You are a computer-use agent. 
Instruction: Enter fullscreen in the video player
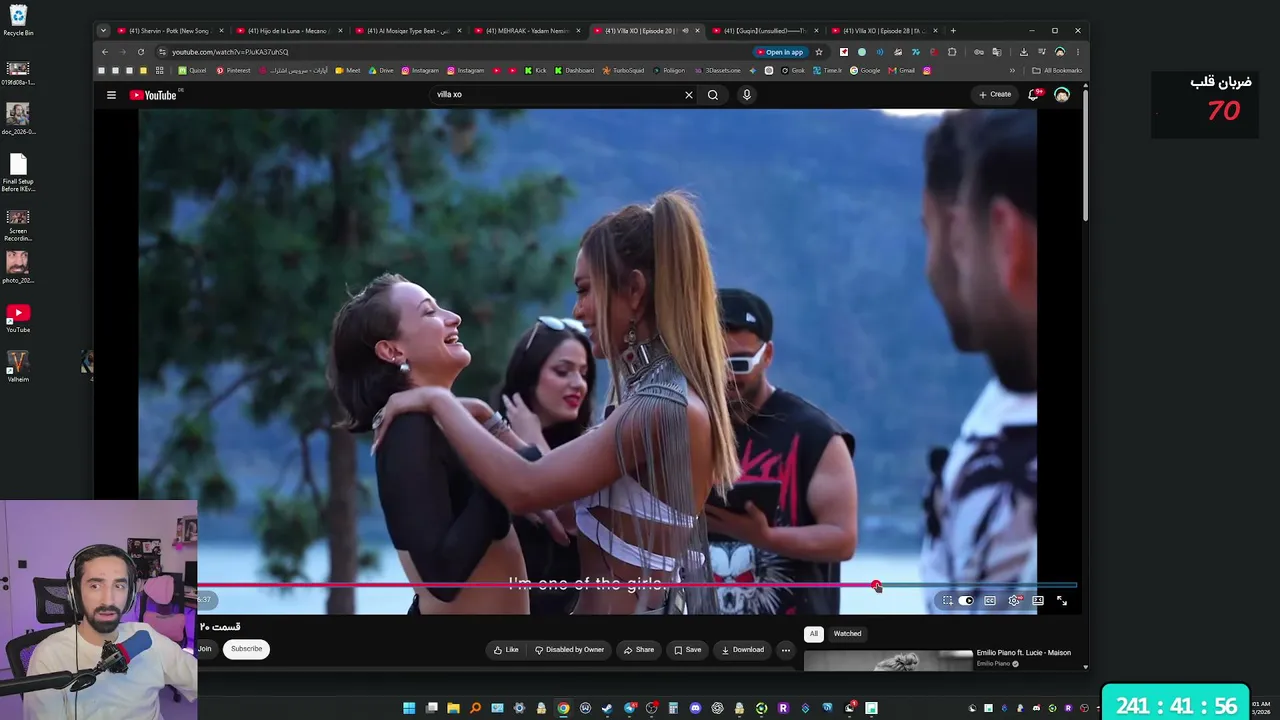point(1062,601)
